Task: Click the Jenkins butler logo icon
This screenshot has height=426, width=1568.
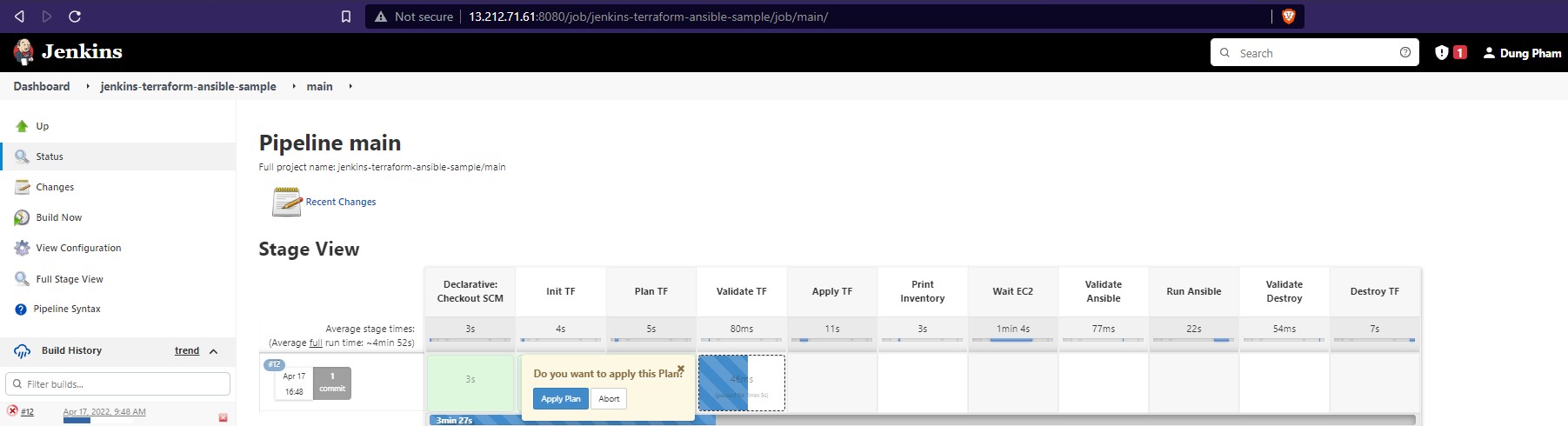Action: [x=23, y=52]
